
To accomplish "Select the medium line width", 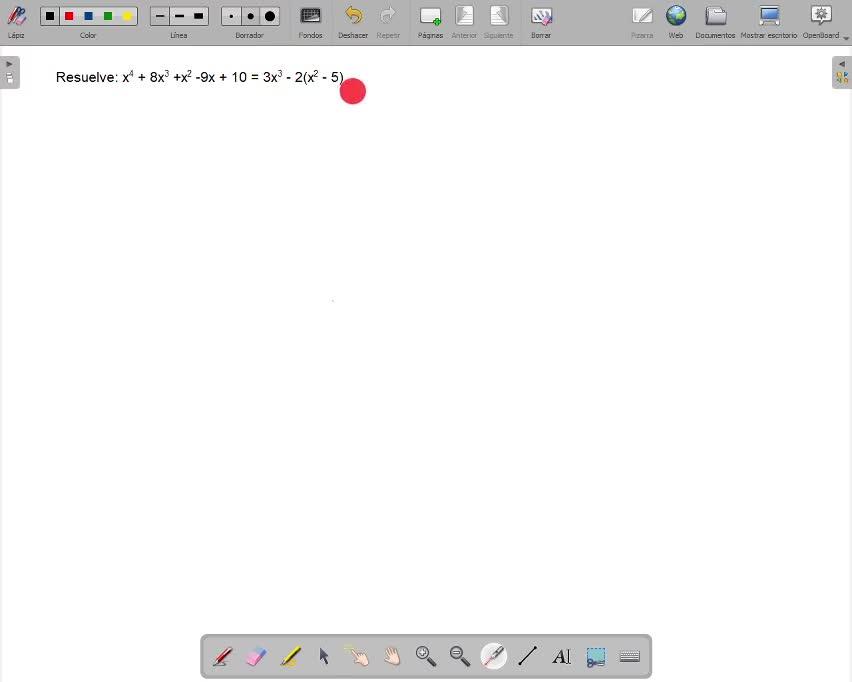I will pos(179,16).
